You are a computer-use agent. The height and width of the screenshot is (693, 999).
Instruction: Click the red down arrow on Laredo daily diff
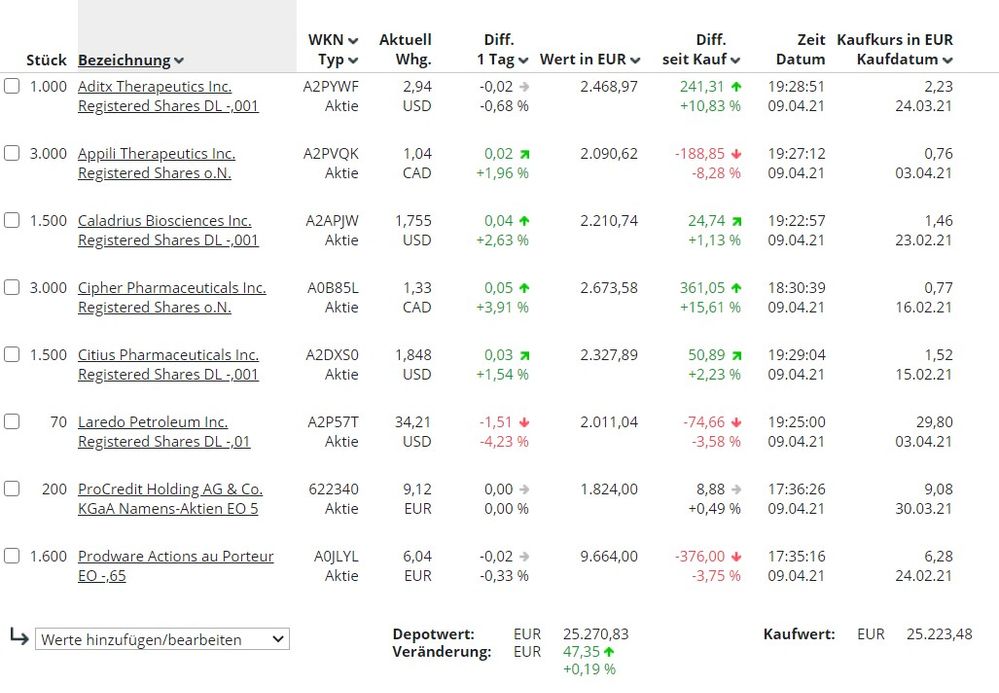tap(523, 422)
